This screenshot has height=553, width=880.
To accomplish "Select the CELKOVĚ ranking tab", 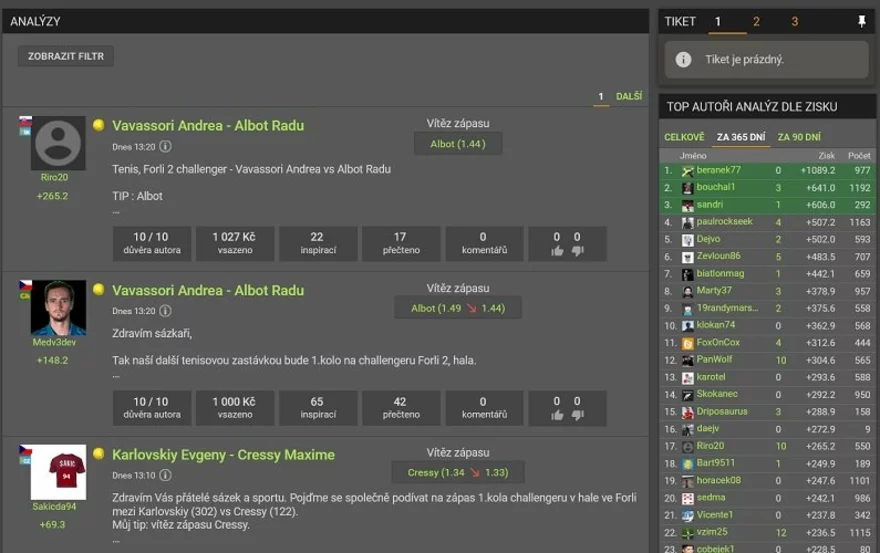I will pyautogui.click(x=684, y=137).
